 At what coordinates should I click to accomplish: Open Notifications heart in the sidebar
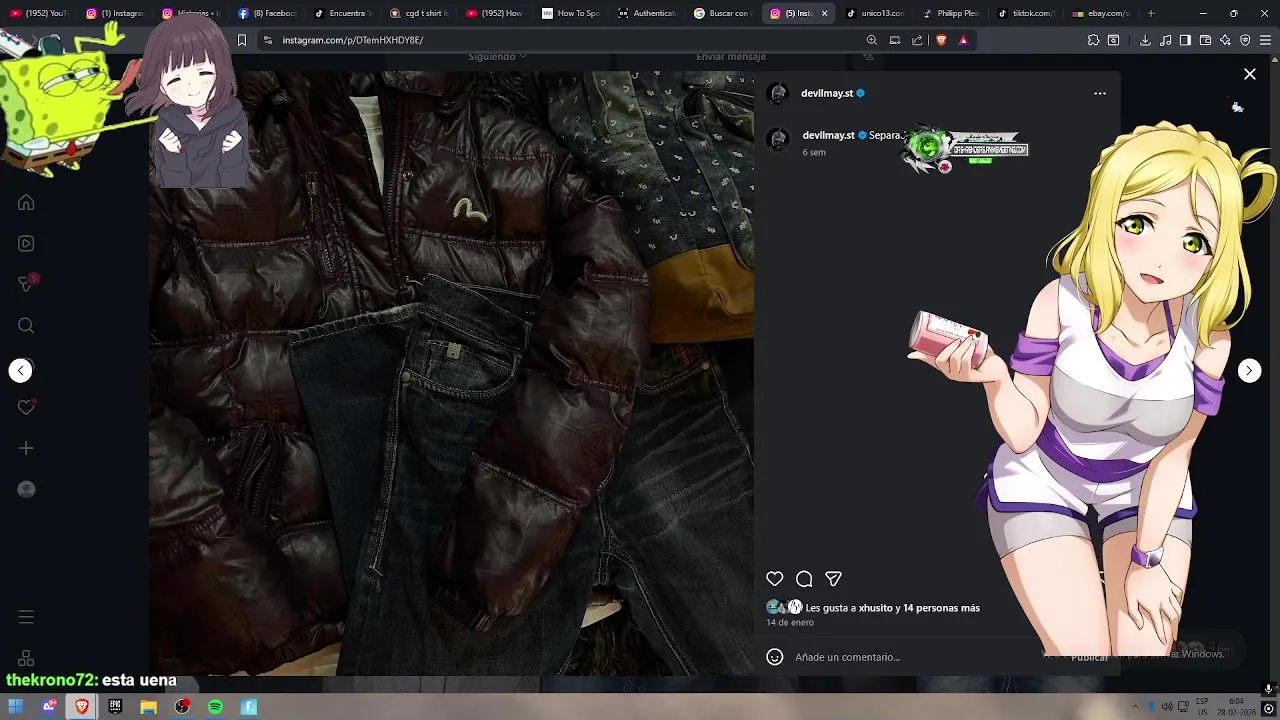(26, 407)
